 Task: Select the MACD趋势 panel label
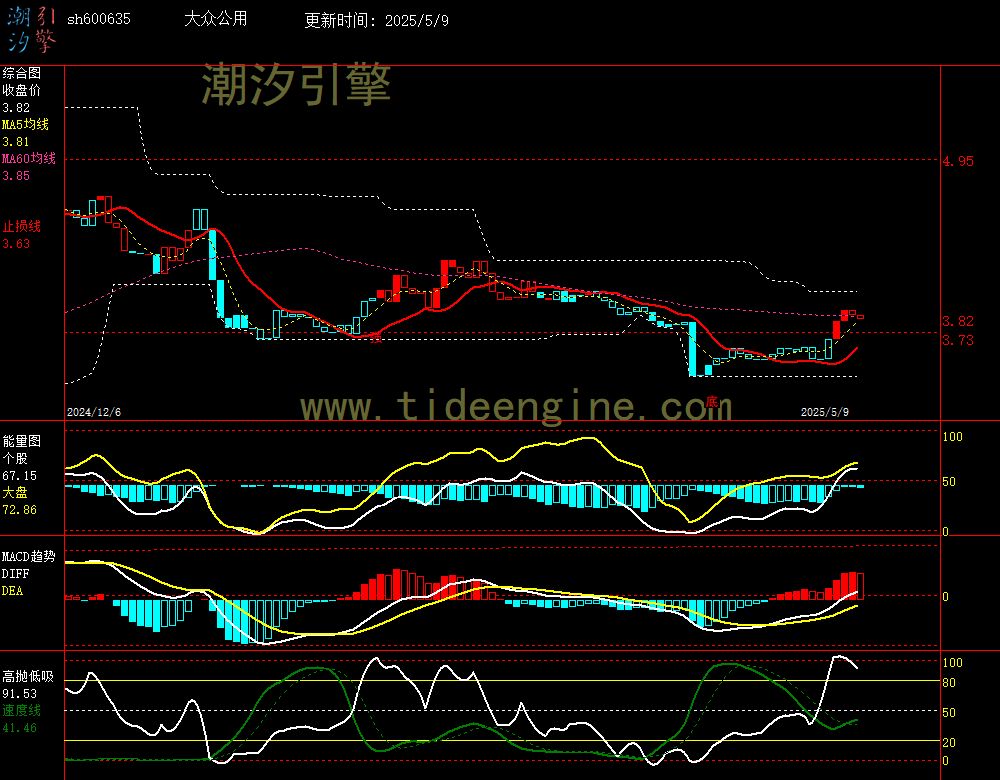[29, 557]
